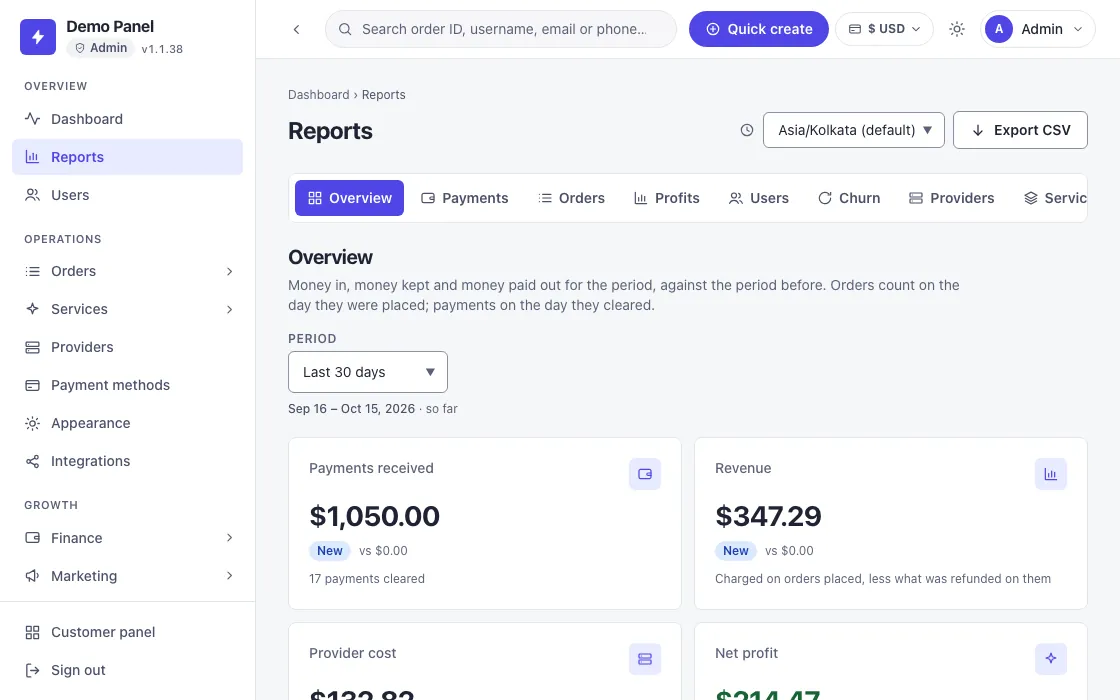Expand Orders submenu chevron
Viewport: 1120px width, 700px height.
tap(229, 271)
